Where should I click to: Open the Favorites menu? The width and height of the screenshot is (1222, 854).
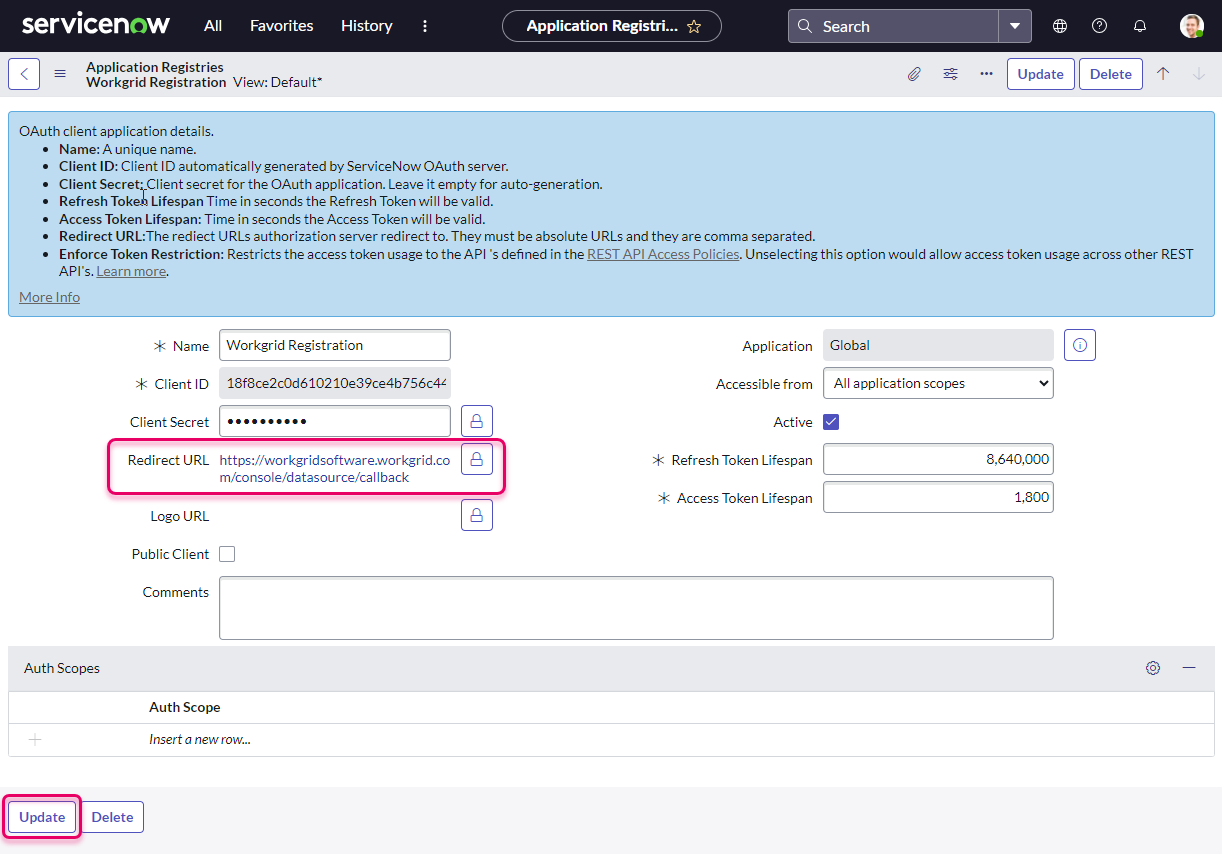[281, 25]
